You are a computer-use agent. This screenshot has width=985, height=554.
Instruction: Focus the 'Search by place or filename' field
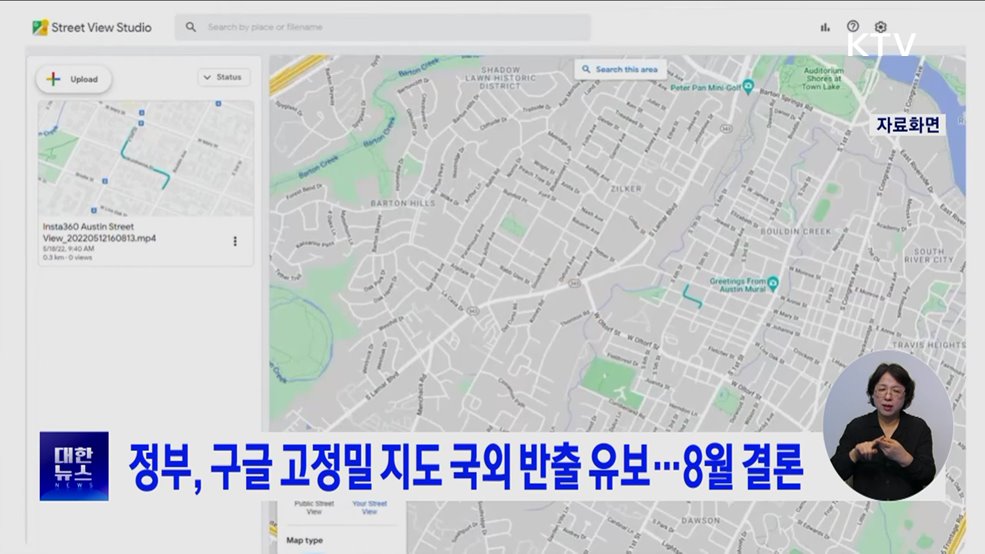pos(383,27)
